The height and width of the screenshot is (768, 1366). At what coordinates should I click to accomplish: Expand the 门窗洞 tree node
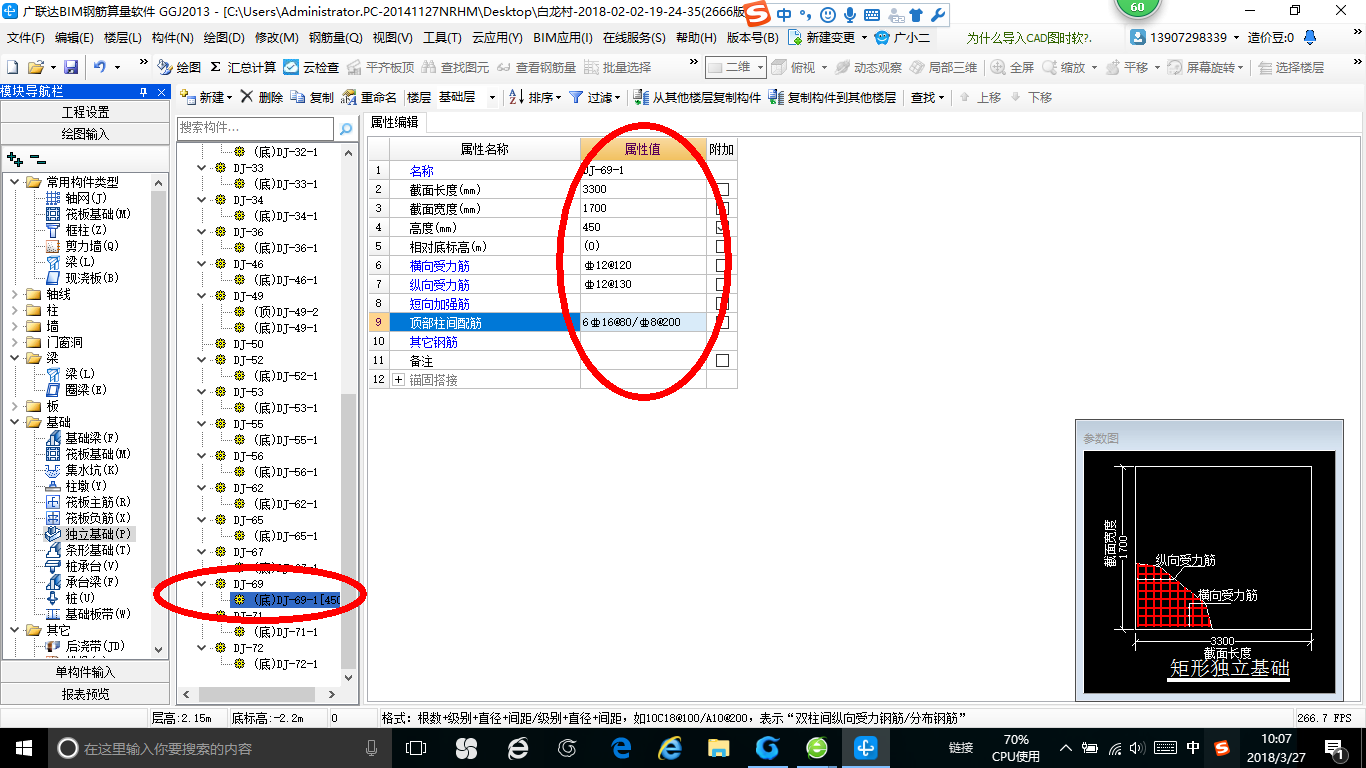point(15,342)
